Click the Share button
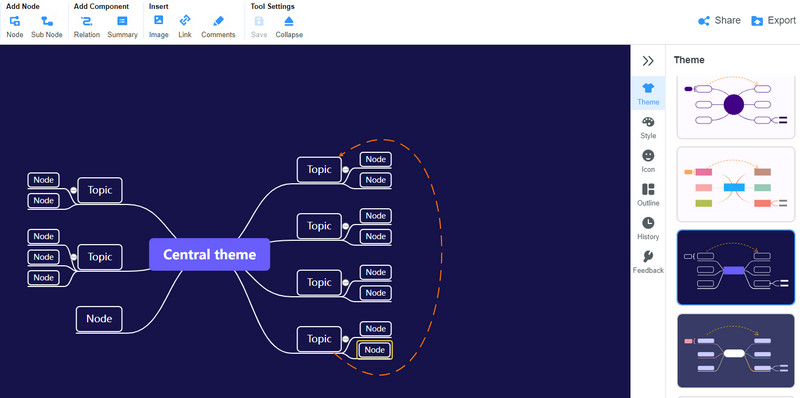This screenshot has width=800, height=398. point(719,20)
